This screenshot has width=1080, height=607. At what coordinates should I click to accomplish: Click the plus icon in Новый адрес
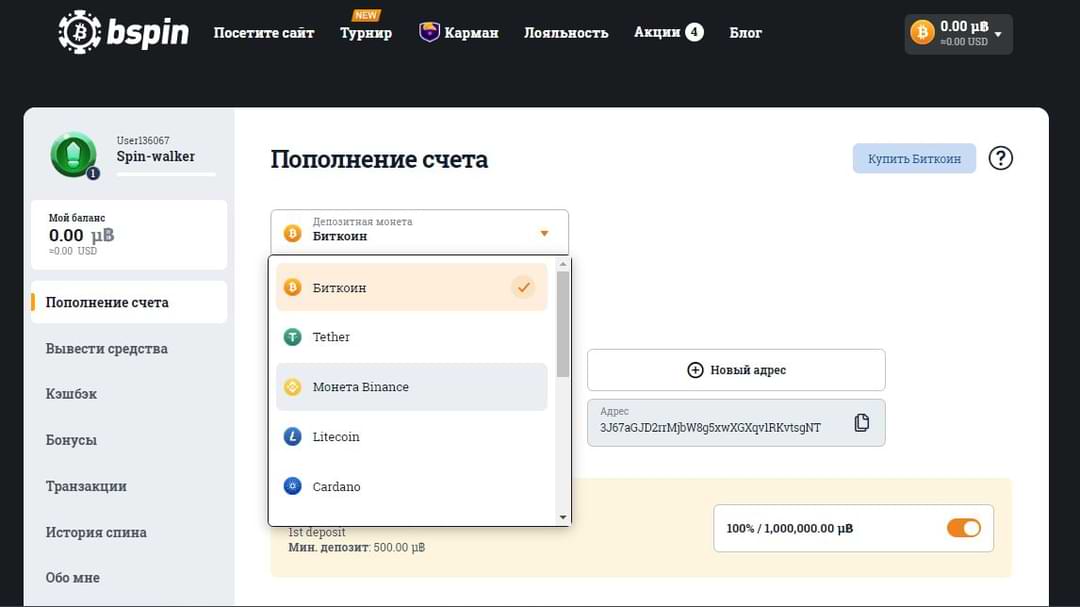tap(695, 370)
